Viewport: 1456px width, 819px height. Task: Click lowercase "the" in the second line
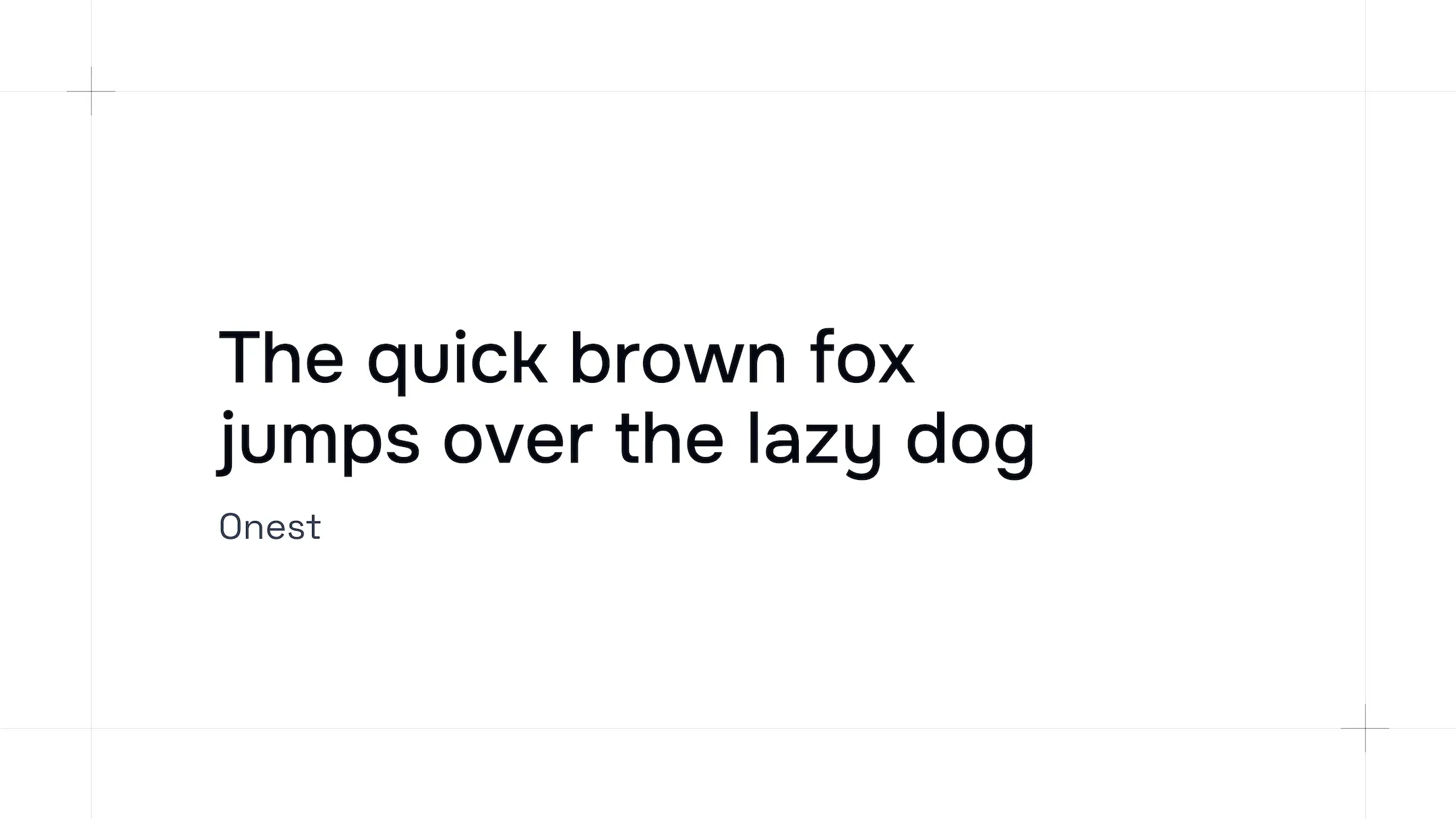click(x=669, y=438)
